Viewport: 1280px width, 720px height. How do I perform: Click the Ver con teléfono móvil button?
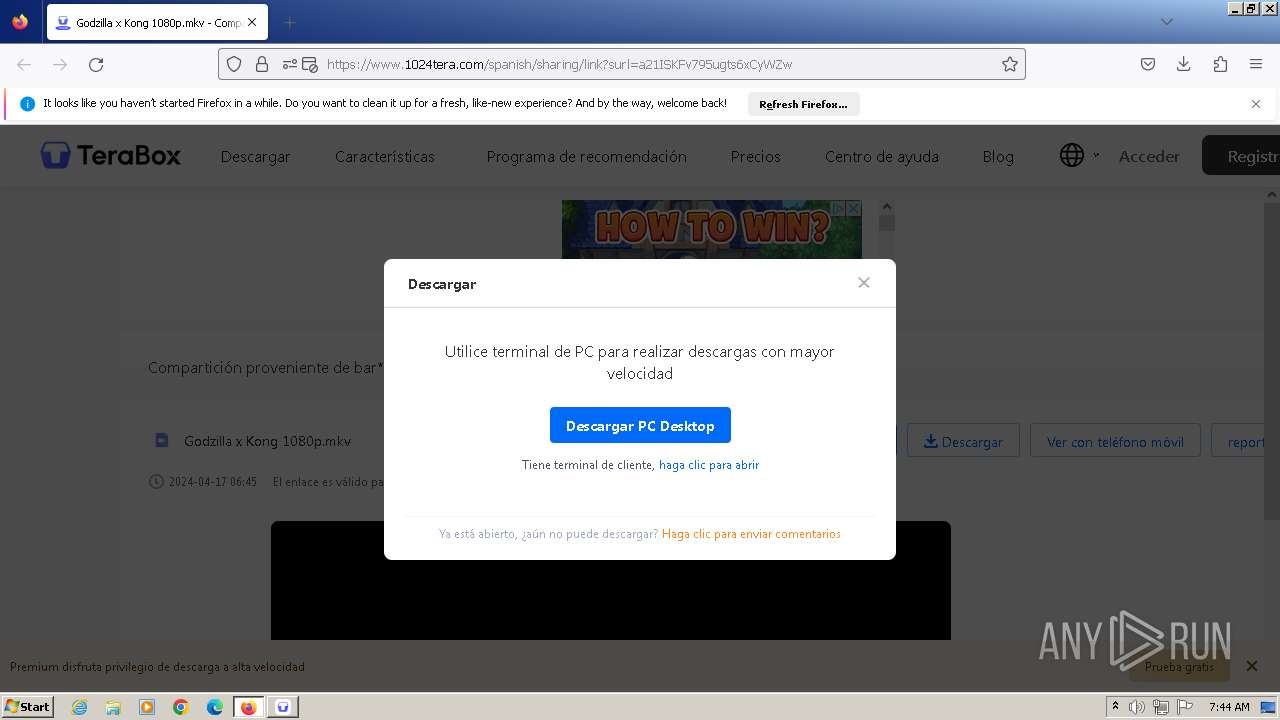pyautogui.click(x=1115, y=441)
